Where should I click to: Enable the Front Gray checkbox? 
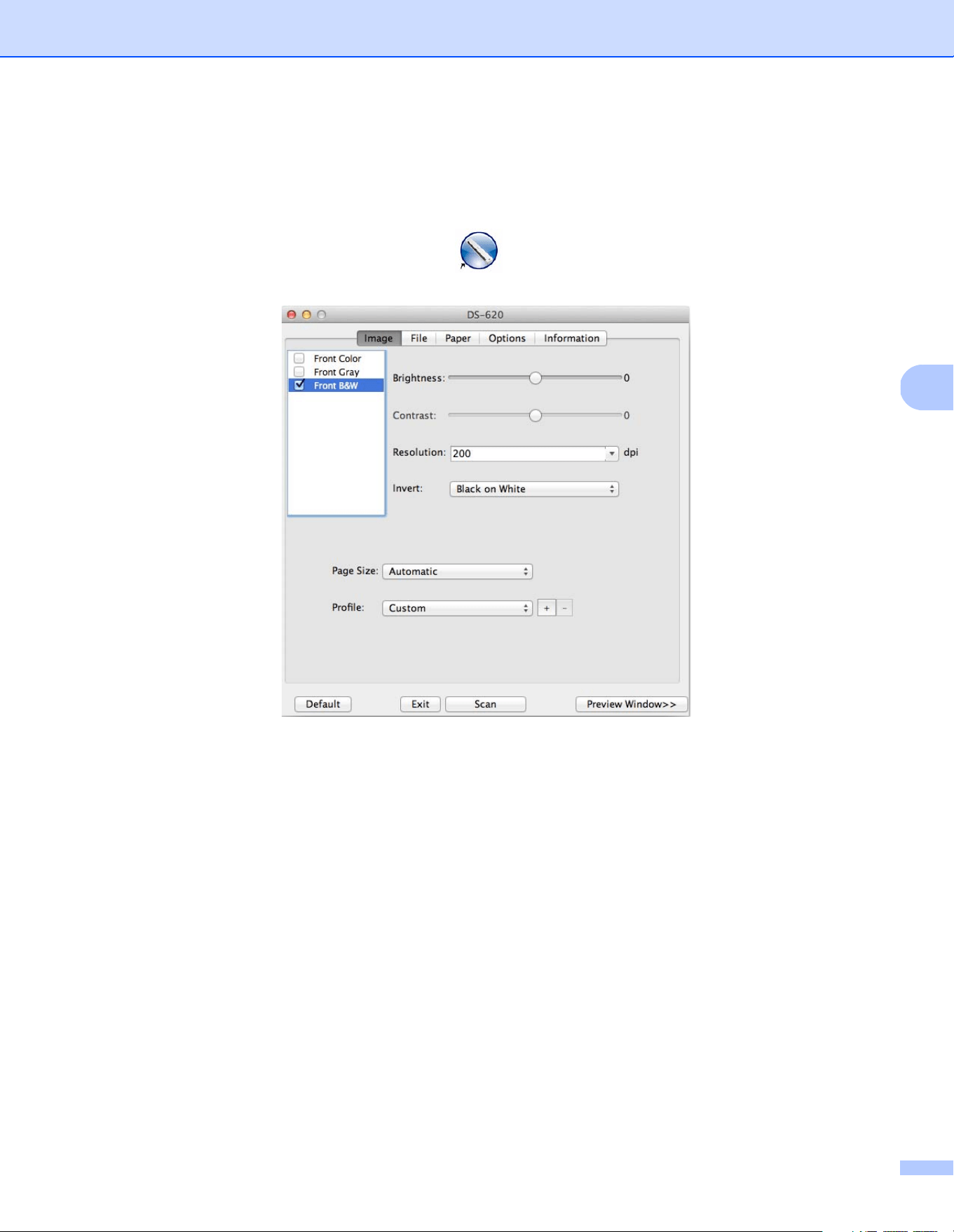click(x=299, y=372)
